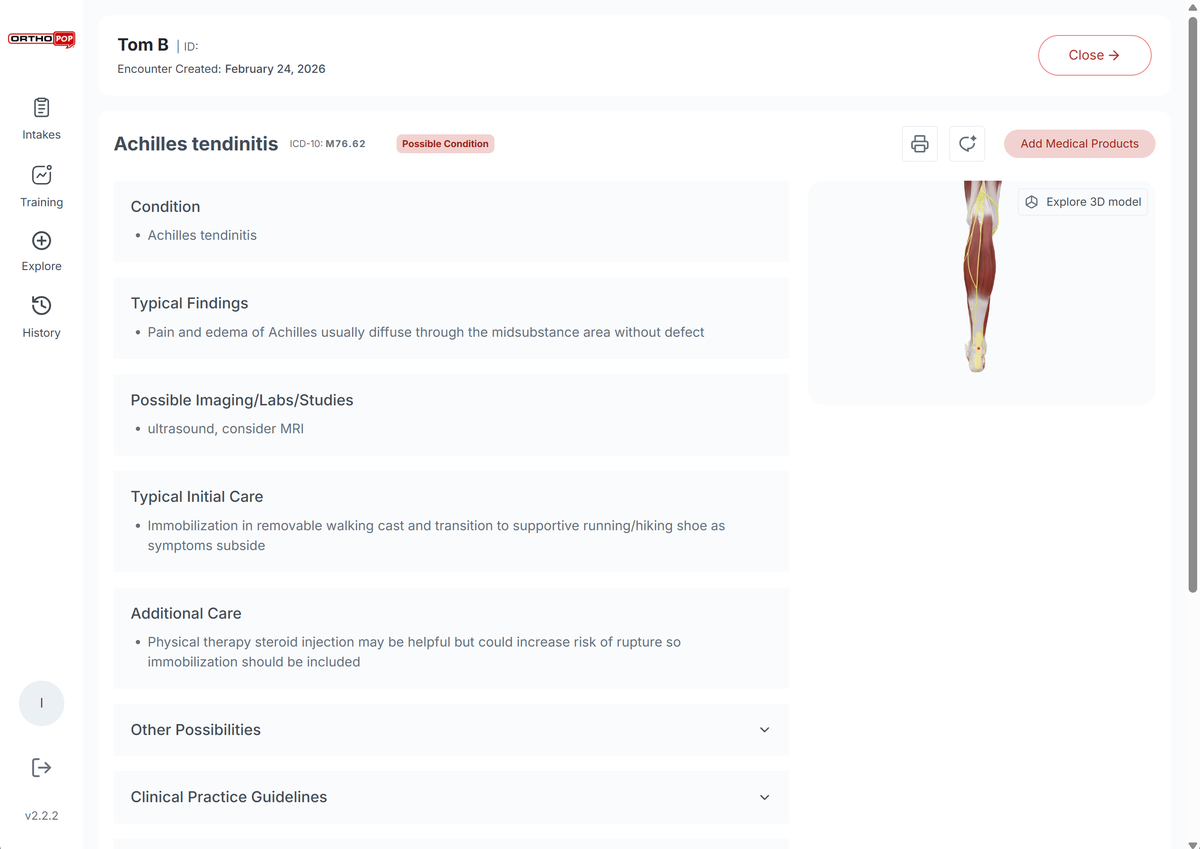The width and height of the screenshot is (1200, 849).
Task: Click the regenerate with AI sparkle icon
Action: coord(967,144)
